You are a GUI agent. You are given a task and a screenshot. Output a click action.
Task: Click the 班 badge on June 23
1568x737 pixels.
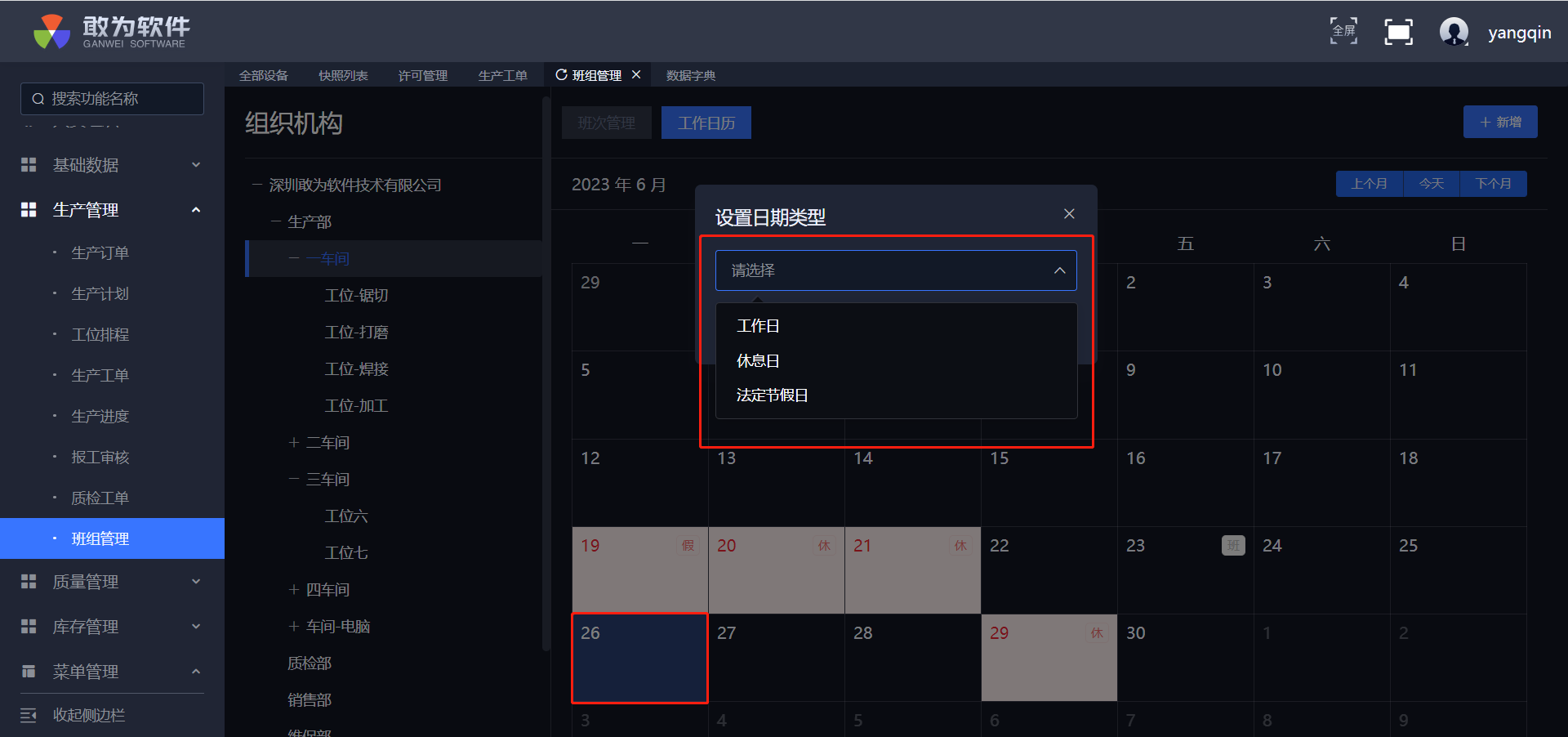click(x=1233, y=546)
